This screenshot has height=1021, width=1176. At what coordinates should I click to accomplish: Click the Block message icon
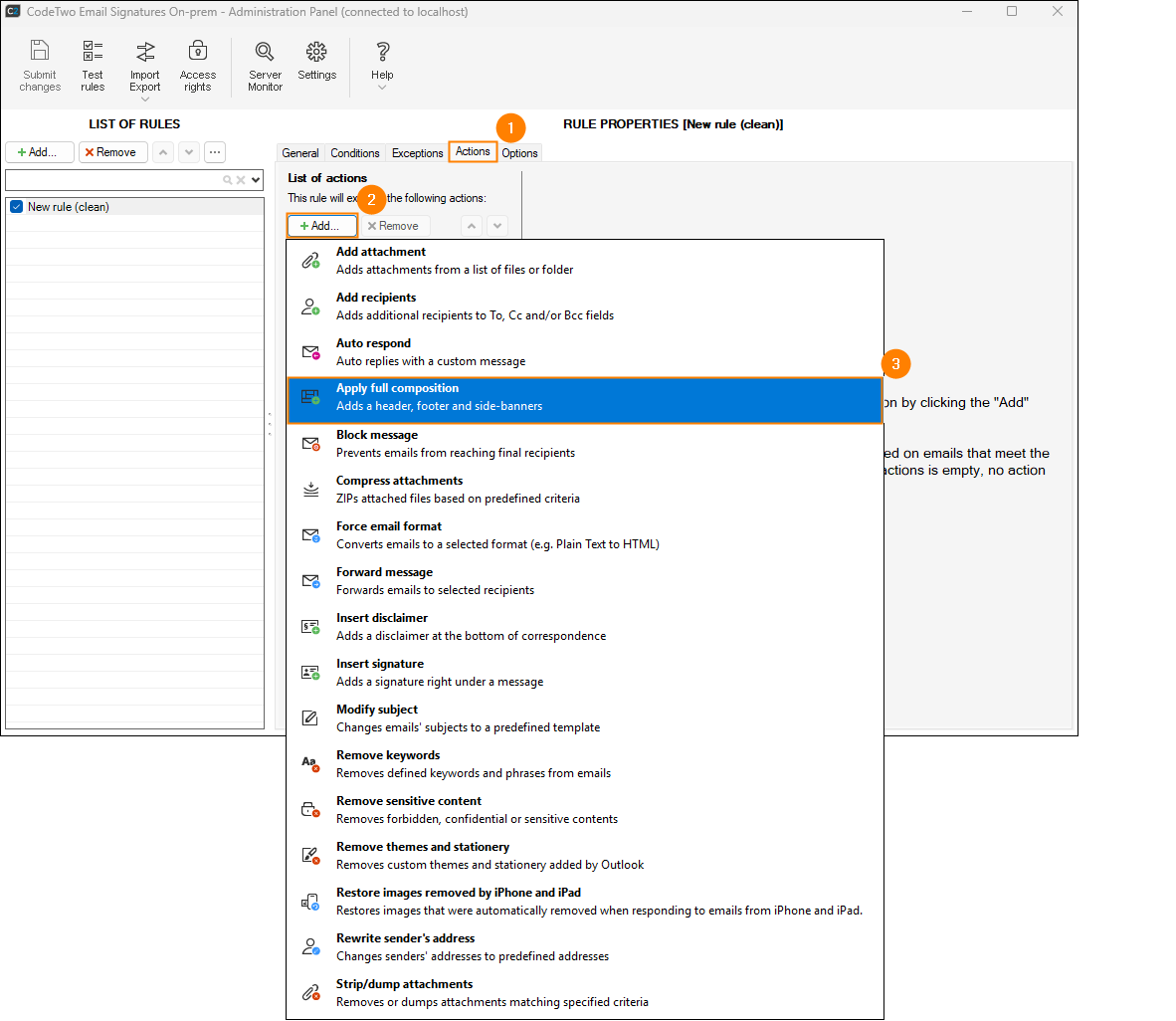click(x=310, y=444)
